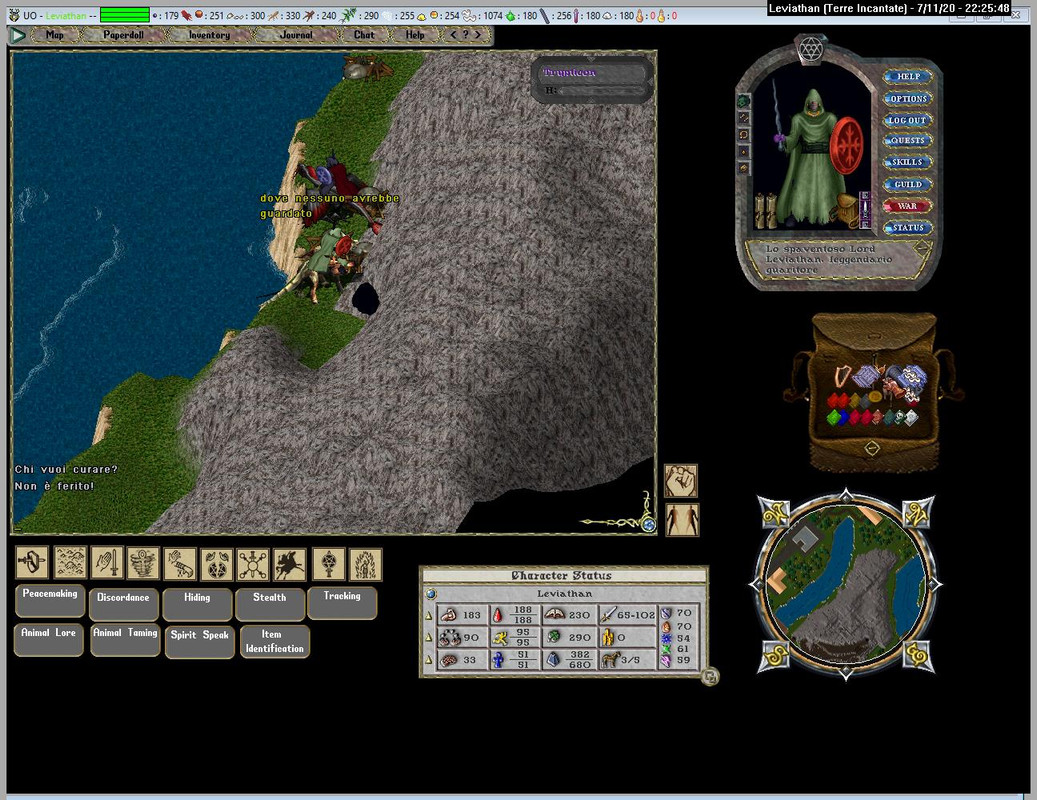Activate the hand and sword hotbar icon
1037x800 pixels.
point(107,563)
